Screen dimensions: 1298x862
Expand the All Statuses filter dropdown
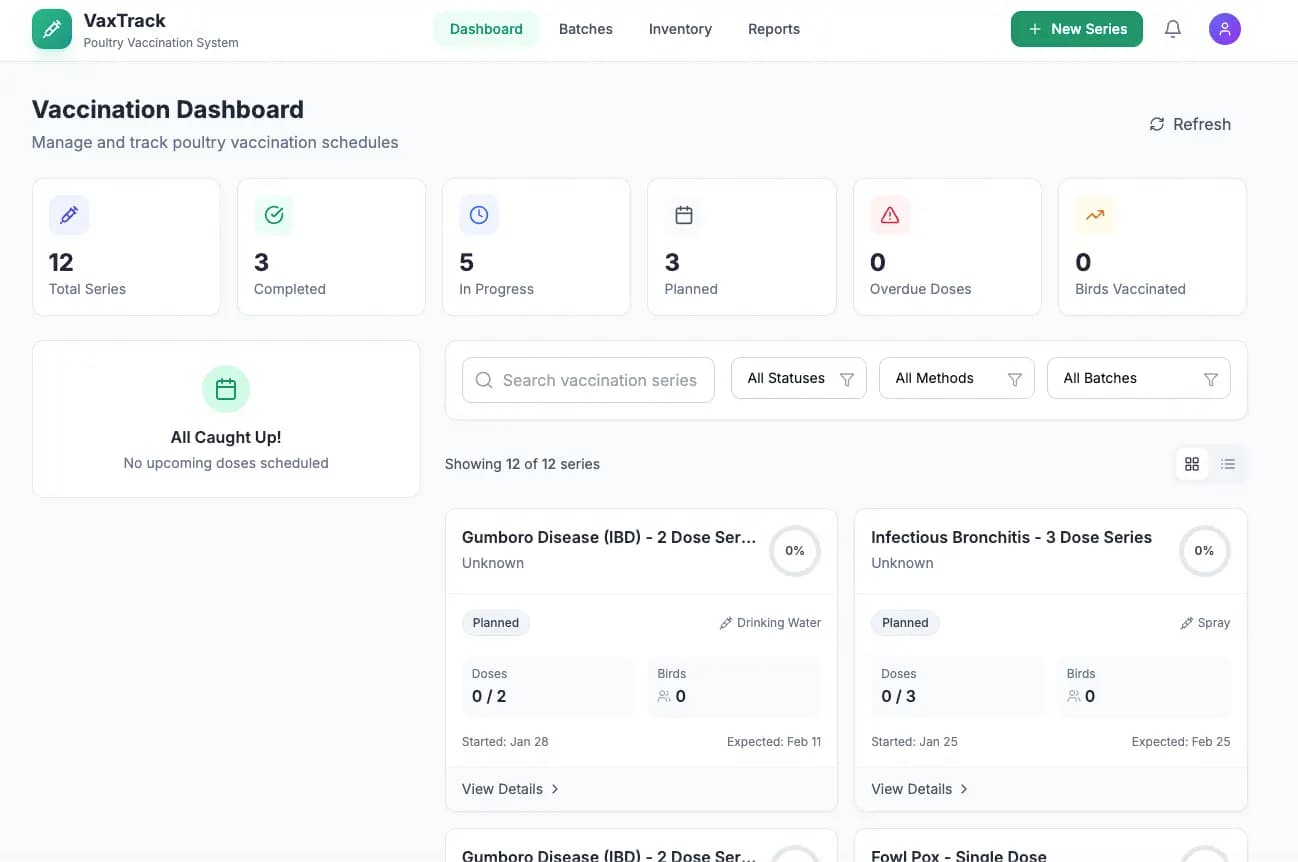click(x=798, y=379)
